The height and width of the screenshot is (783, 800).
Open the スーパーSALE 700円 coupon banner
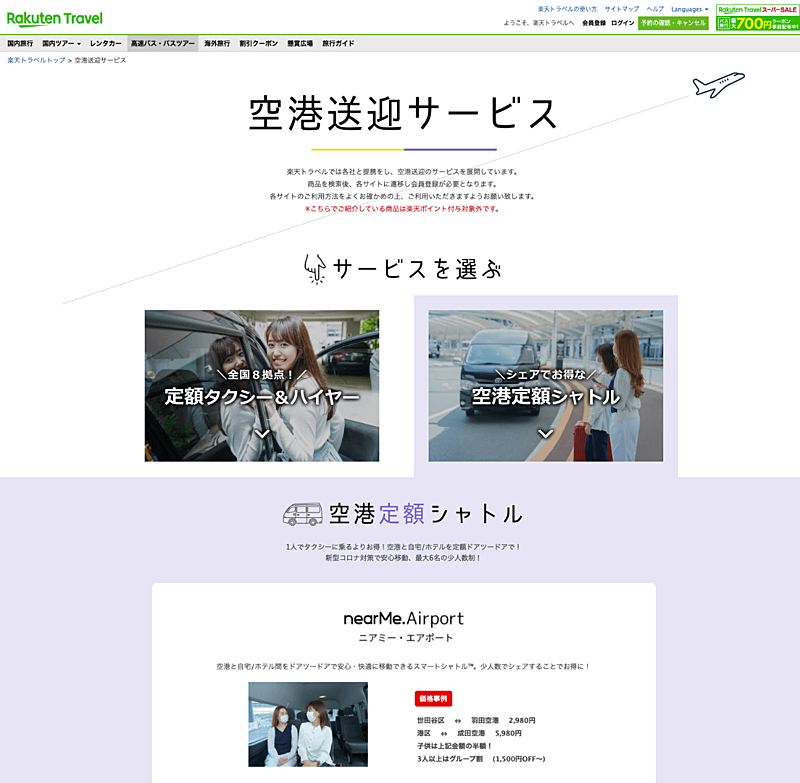pyautogui.click(x=757, y=18)
